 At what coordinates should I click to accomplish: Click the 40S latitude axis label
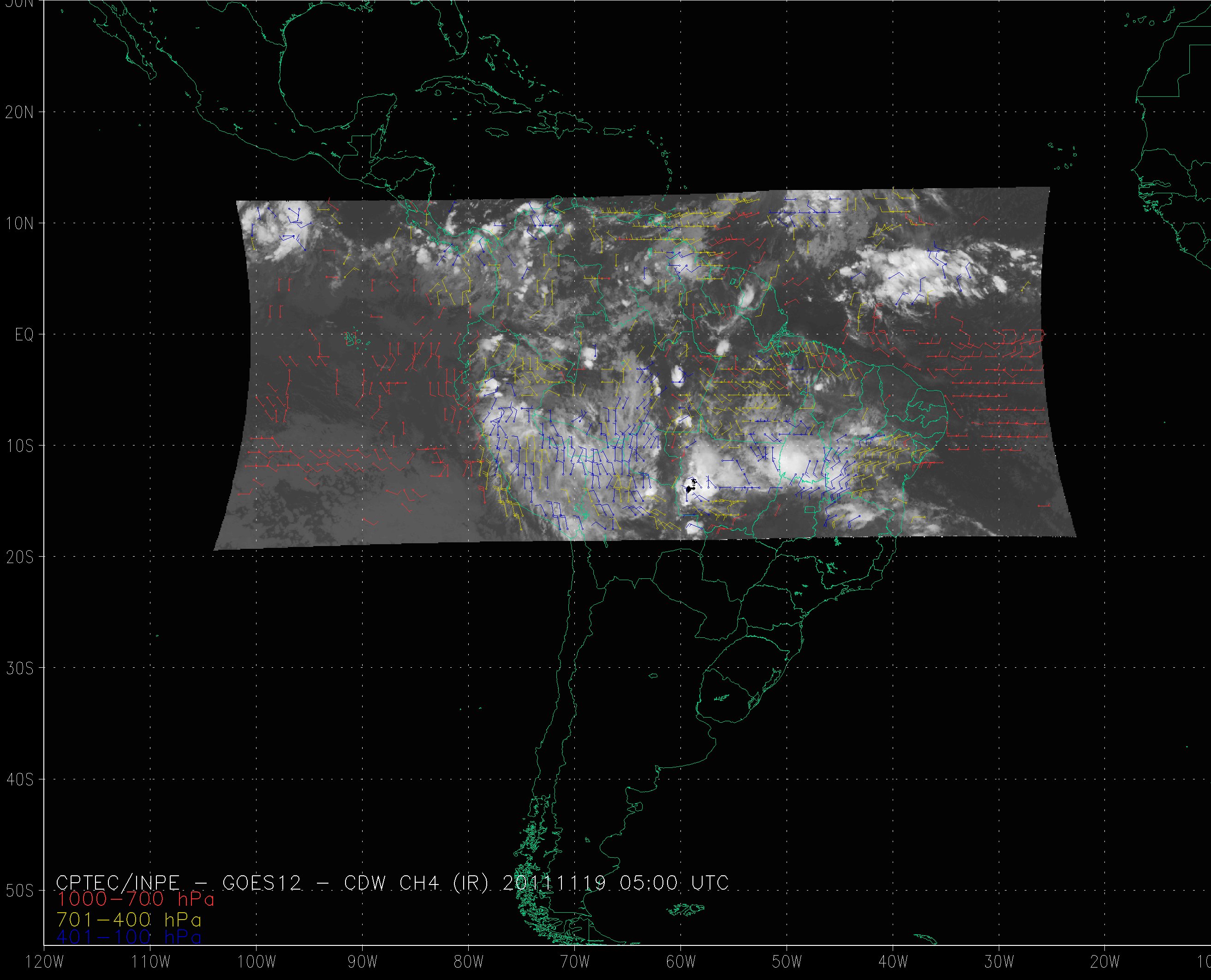pos(20,780)
